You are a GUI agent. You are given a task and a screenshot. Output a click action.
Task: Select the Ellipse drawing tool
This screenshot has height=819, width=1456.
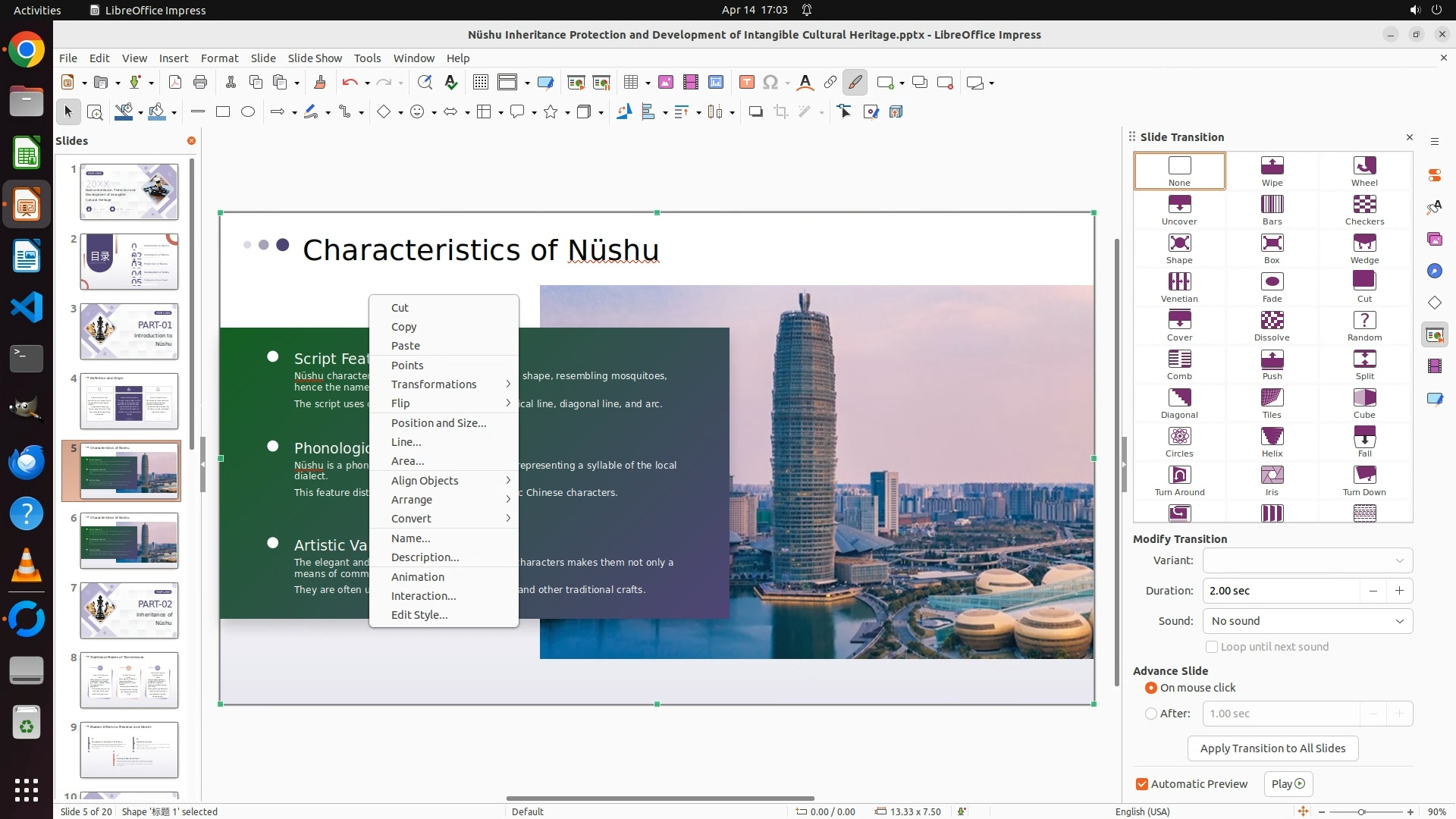tap(248, 112)
